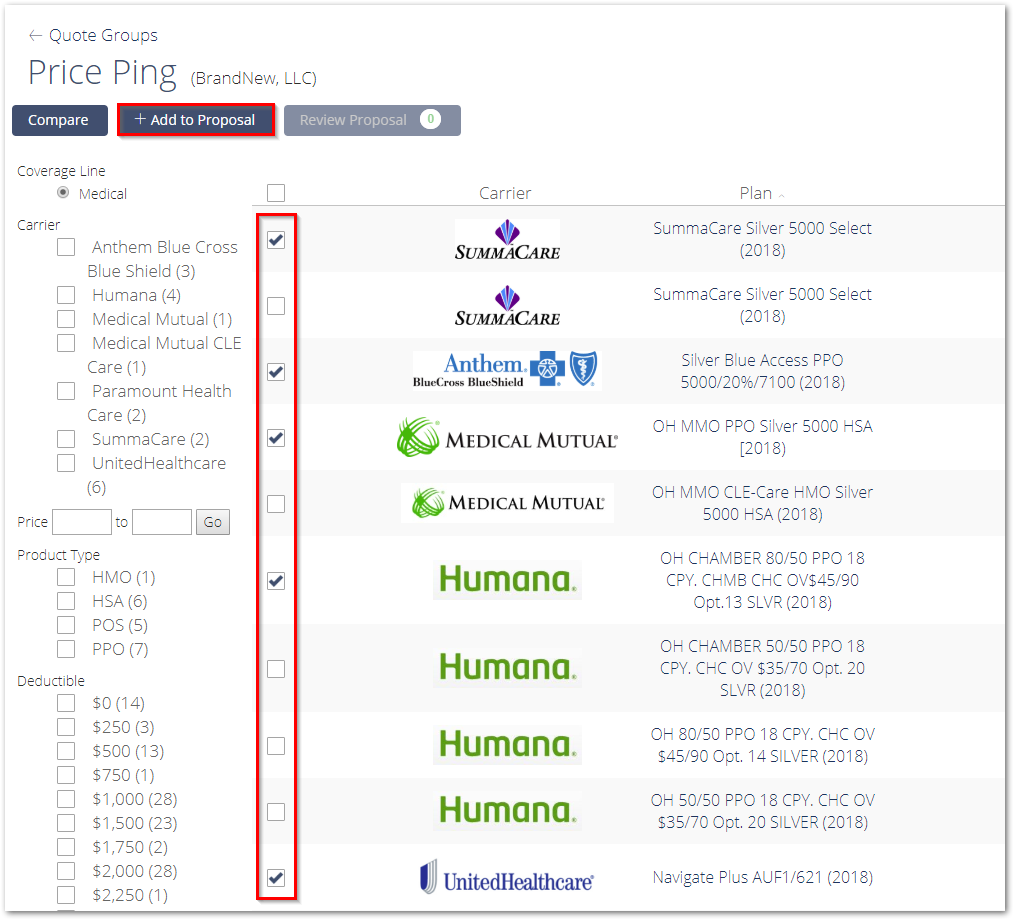Click the UnitedHealthcare logo

[x=507, y=878]
